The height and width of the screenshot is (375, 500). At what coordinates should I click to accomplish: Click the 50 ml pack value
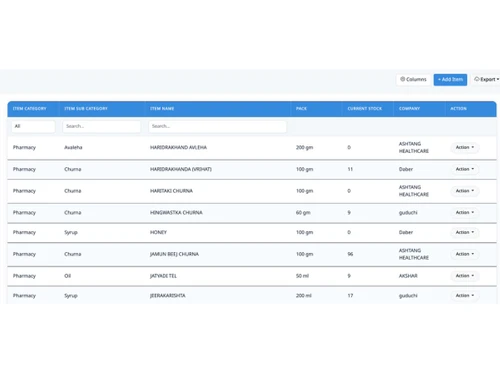[x=302, y=276]
